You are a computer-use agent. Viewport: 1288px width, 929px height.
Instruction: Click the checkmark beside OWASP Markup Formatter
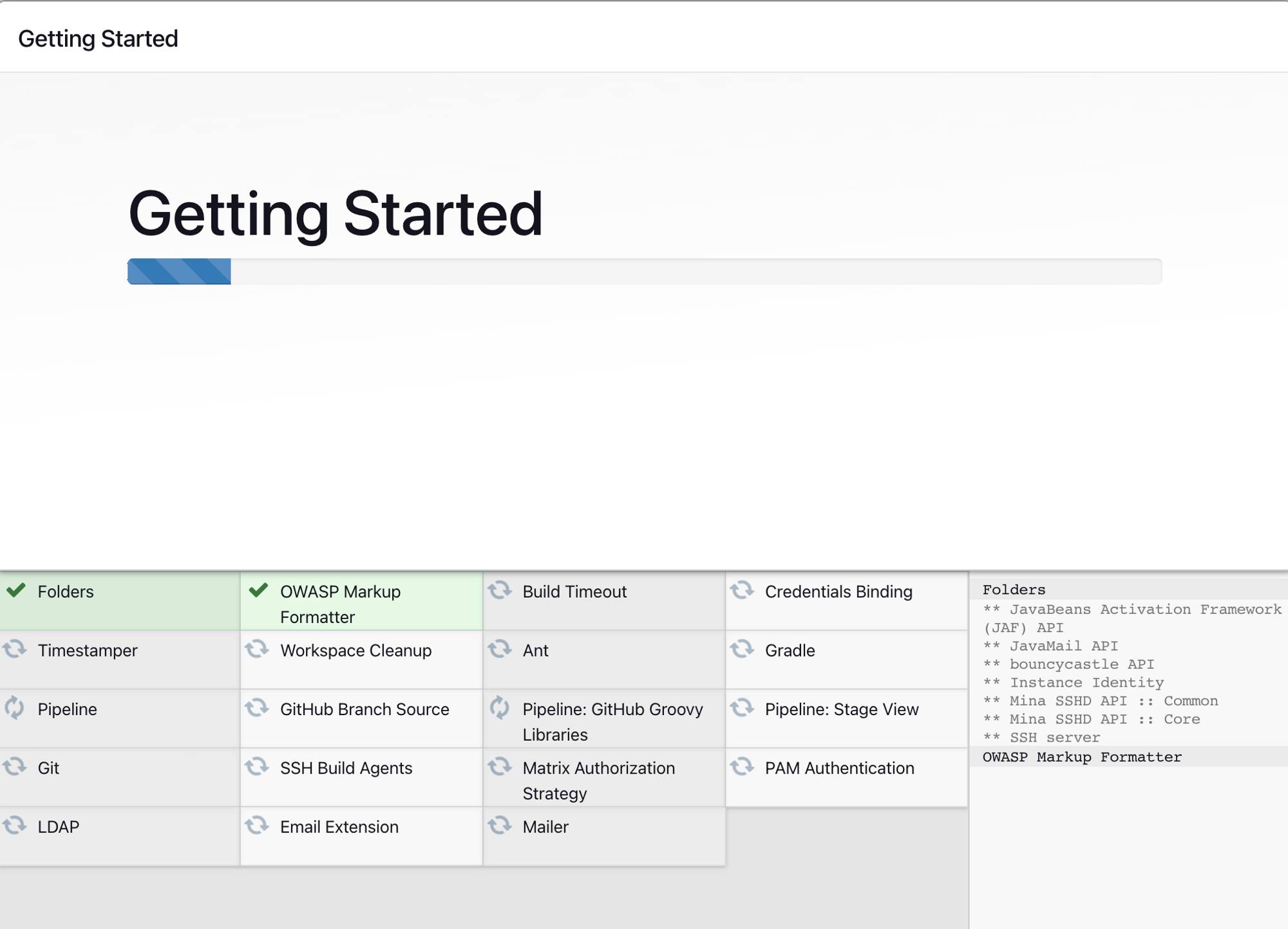click(258, 589)
